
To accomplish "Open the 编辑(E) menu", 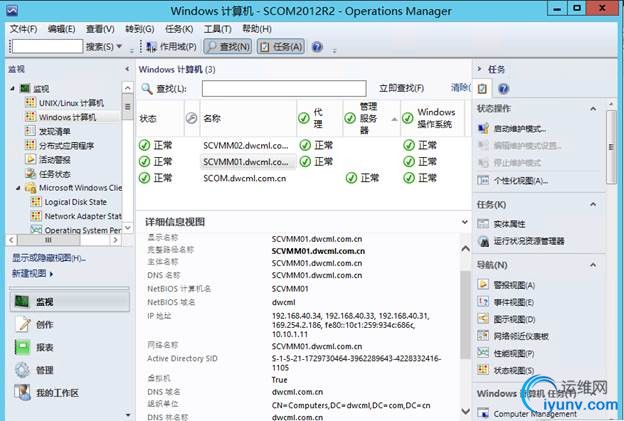I will pyautogui.click(x=61, y=29).
